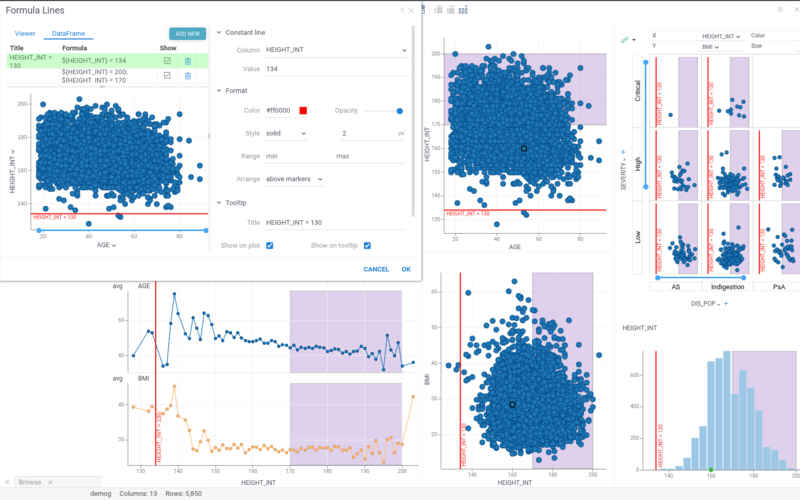Collapse the Format section
Viewport: 800px width, 500px height.
pyautogui.click(x=219, y=91)
